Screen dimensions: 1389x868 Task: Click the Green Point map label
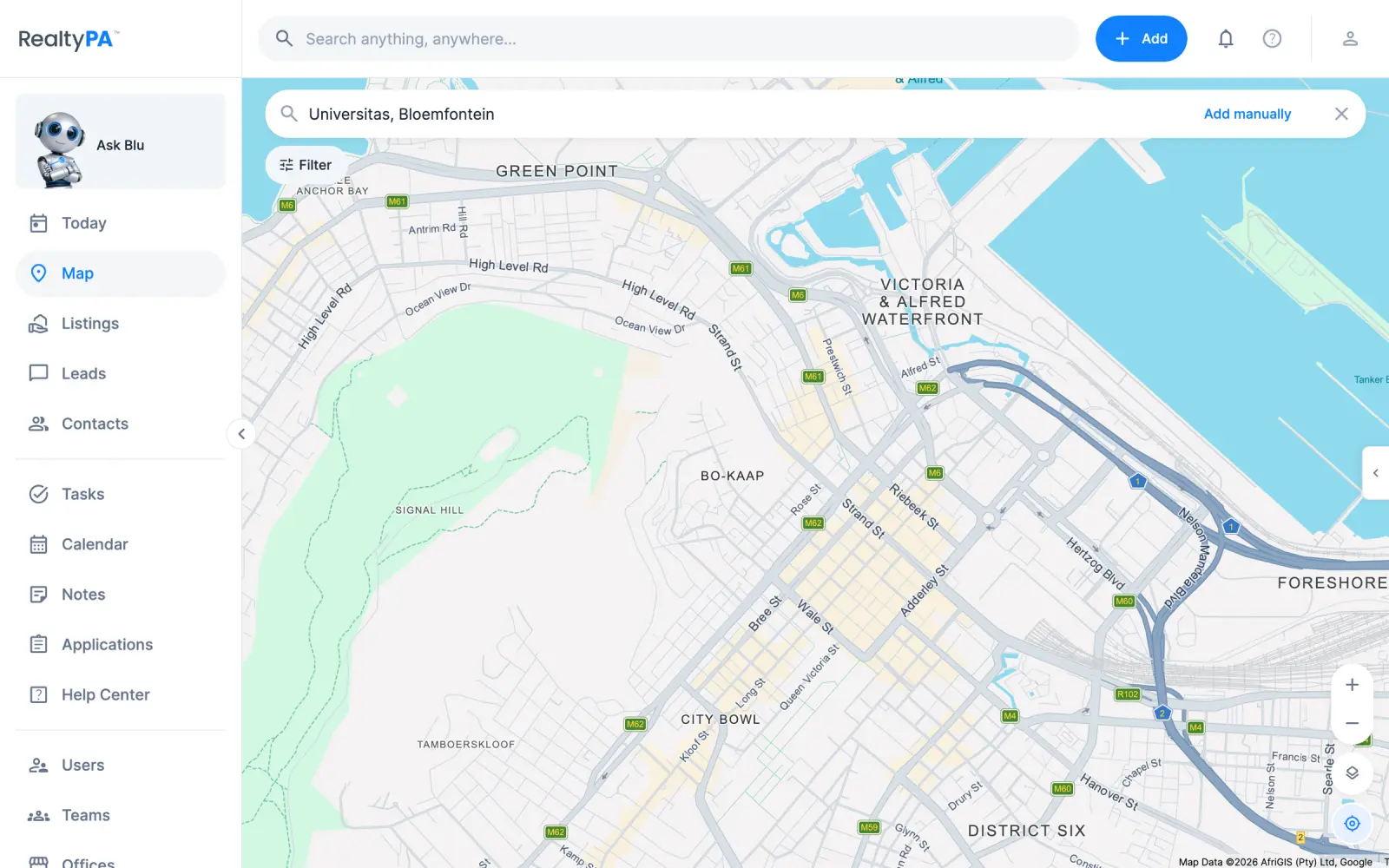point(556,171)
